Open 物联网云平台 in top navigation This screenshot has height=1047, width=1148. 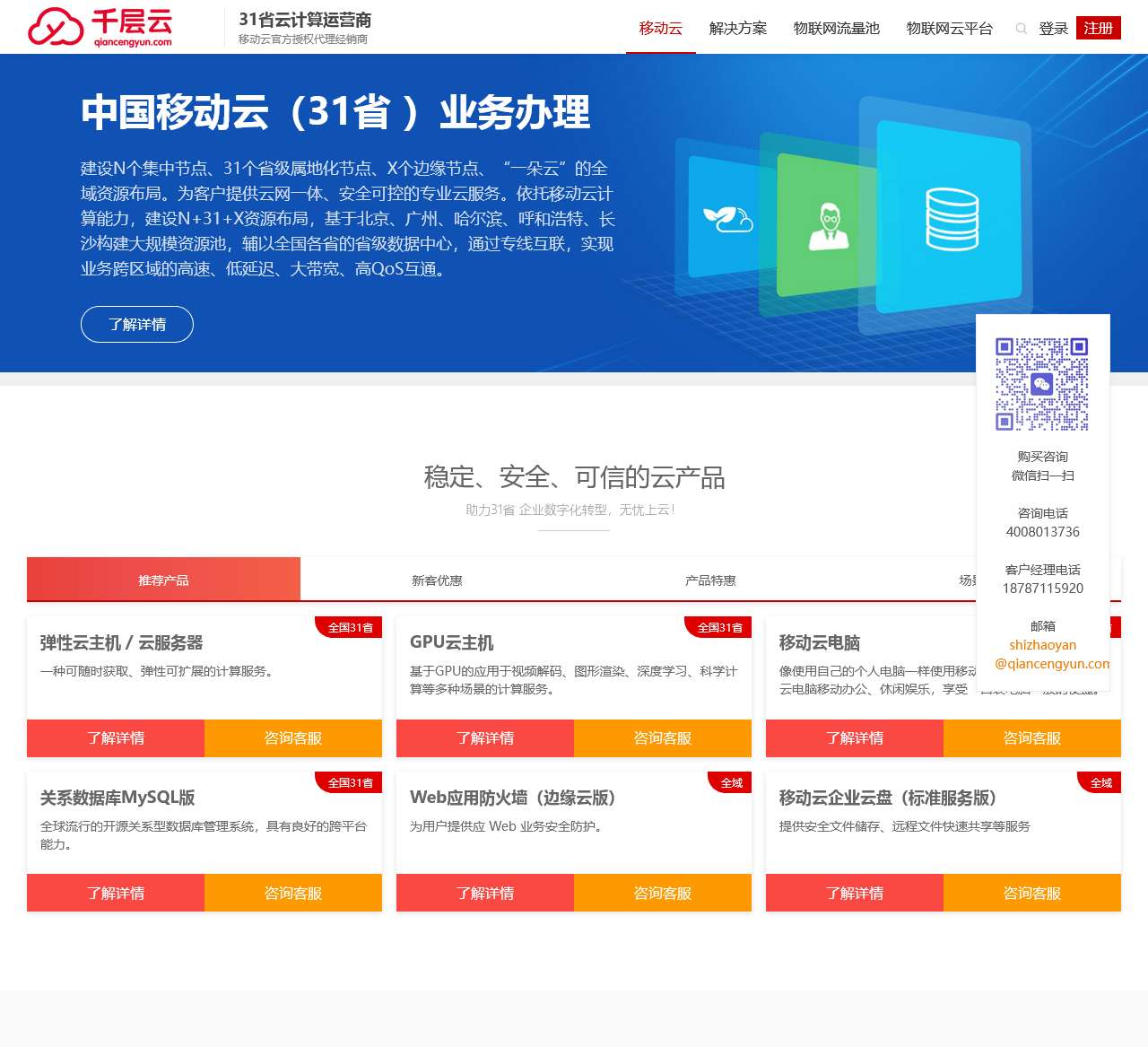tap(949, 29)
